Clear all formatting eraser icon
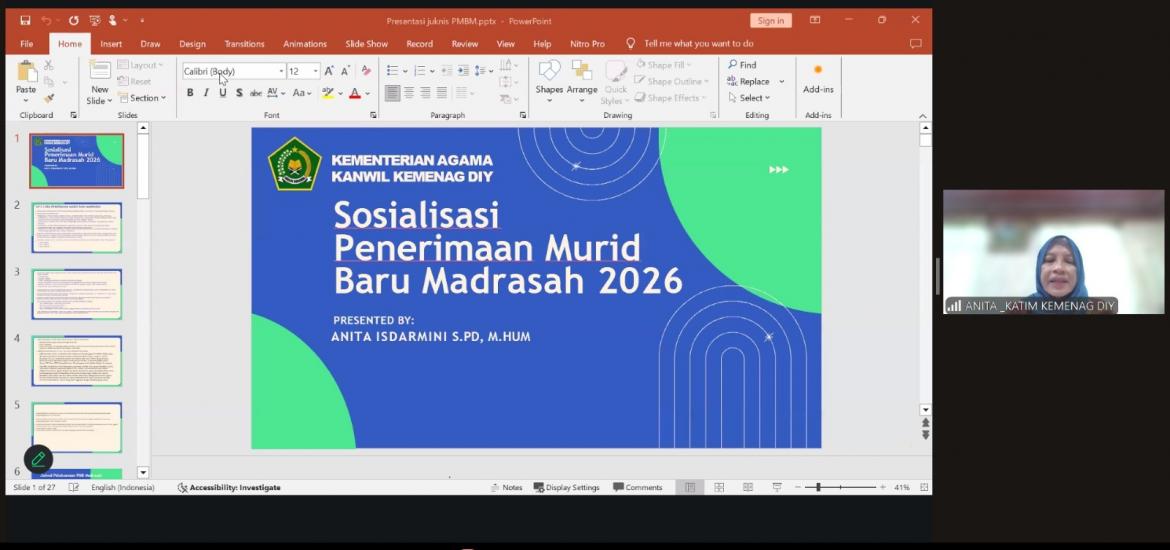The height and width of the screenshot is (550, 1170). point(366,71)
